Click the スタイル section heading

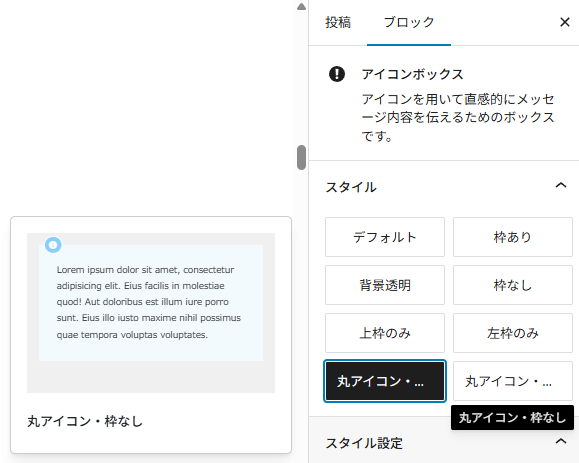351,187
